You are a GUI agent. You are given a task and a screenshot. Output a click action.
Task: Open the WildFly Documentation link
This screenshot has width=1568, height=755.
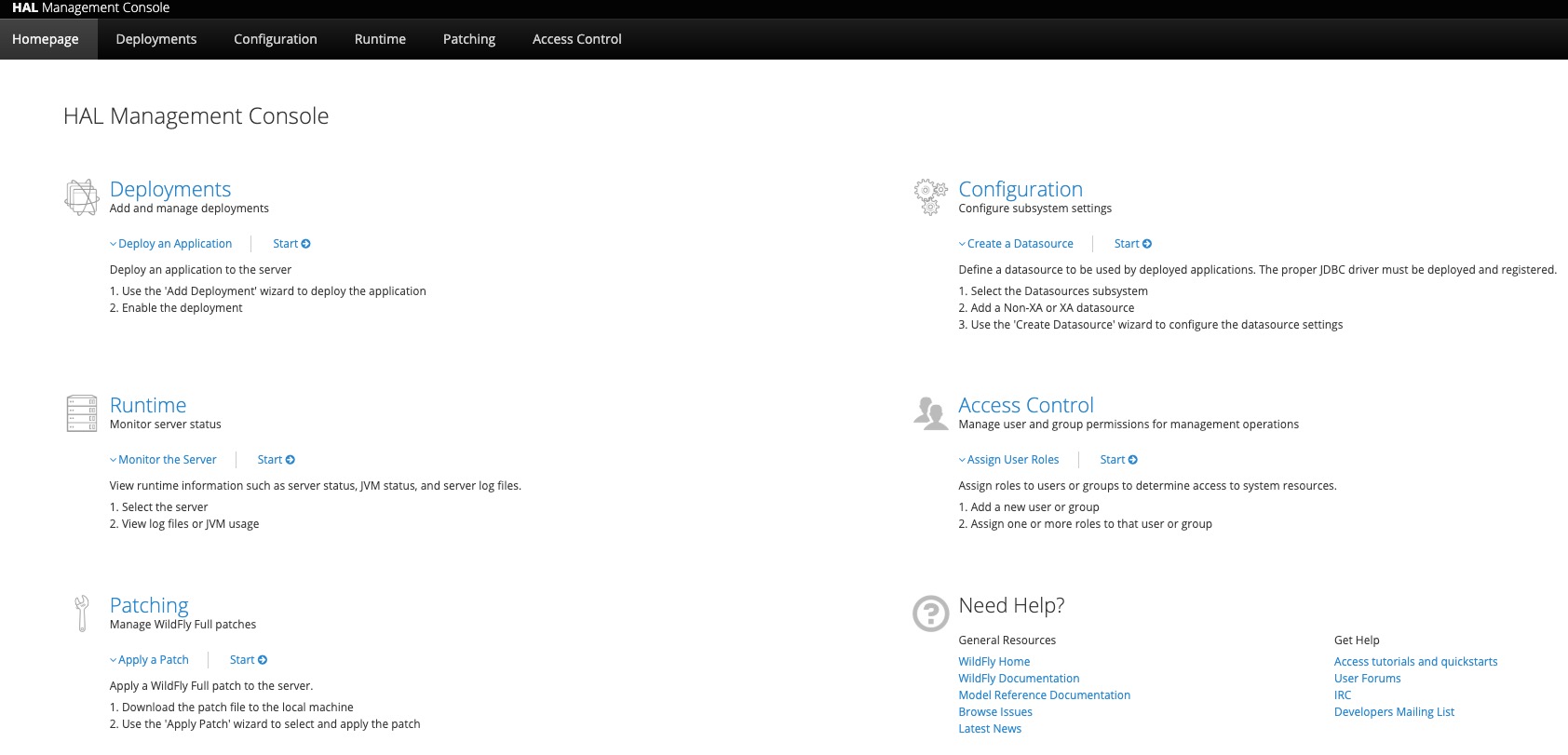click(x=1019, y=679)
